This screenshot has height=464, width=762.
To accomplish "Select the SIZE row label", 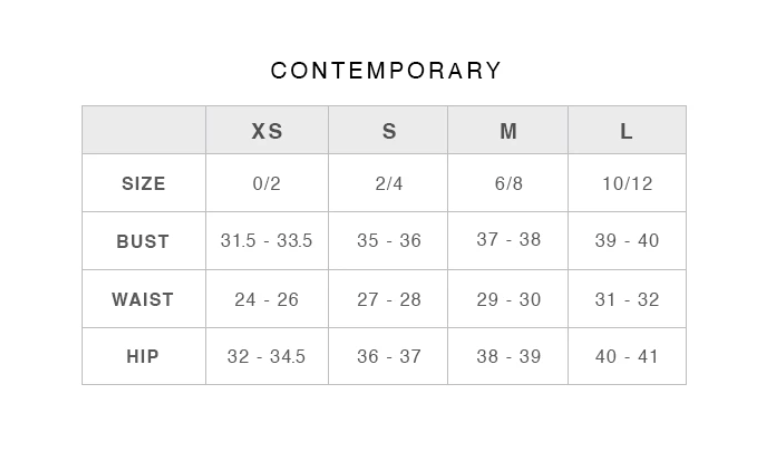I will point(143,184).
